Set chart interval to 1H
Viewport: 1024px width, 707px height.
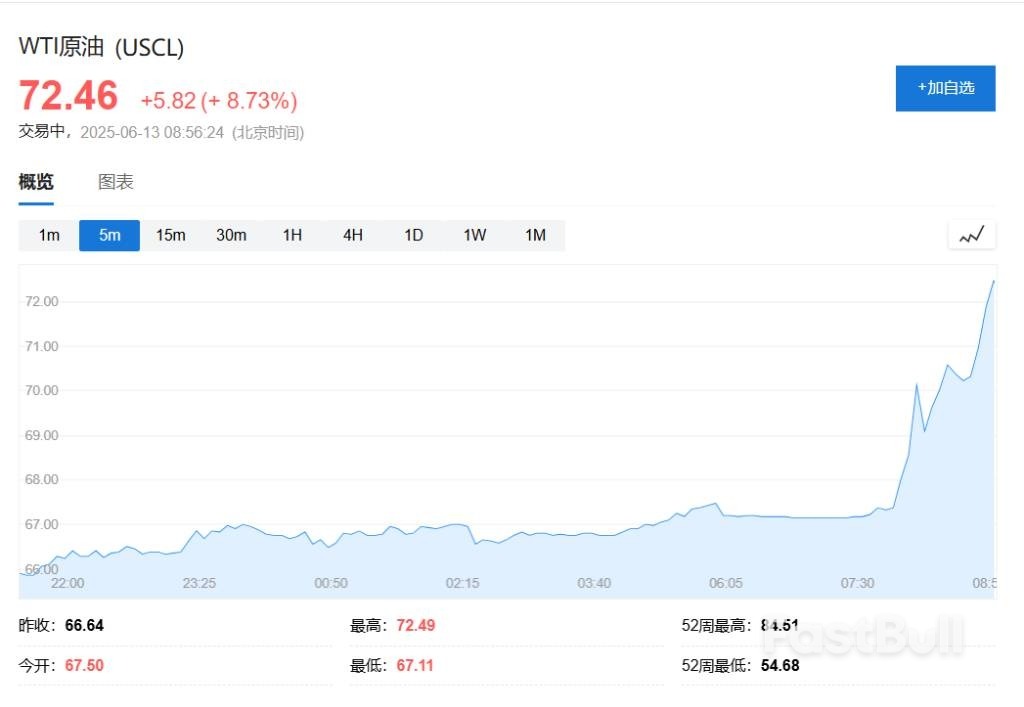pos(292,236)
